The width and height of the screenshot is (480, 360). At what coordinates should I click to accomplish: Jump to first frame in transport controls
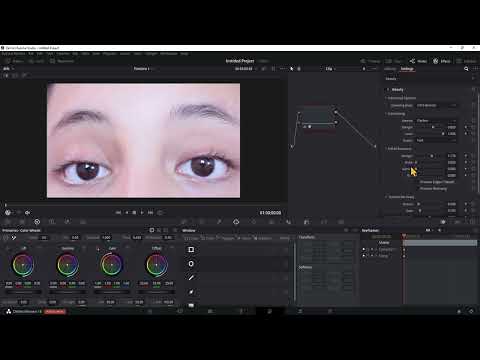pyautogui.click(x=118, y=212)
